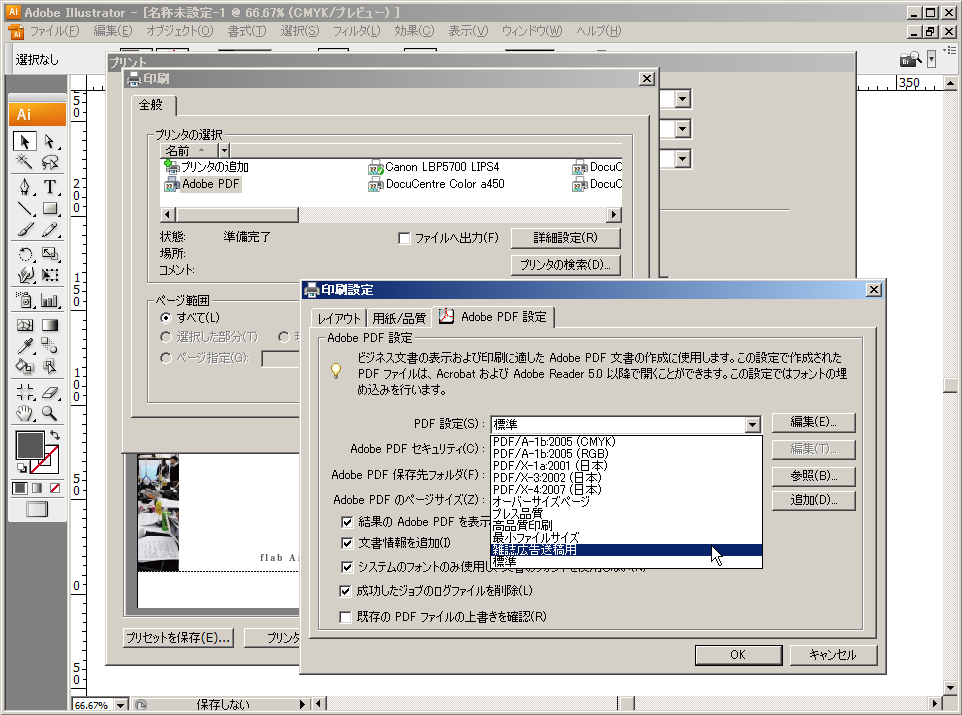Open the 名前 column sort dropdown arrow

[225, 150]
